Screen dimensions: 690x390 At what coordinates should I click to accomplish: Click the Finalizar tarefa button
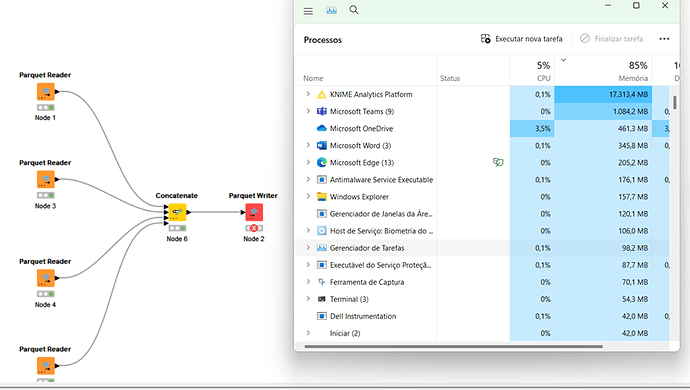point(611,39)
